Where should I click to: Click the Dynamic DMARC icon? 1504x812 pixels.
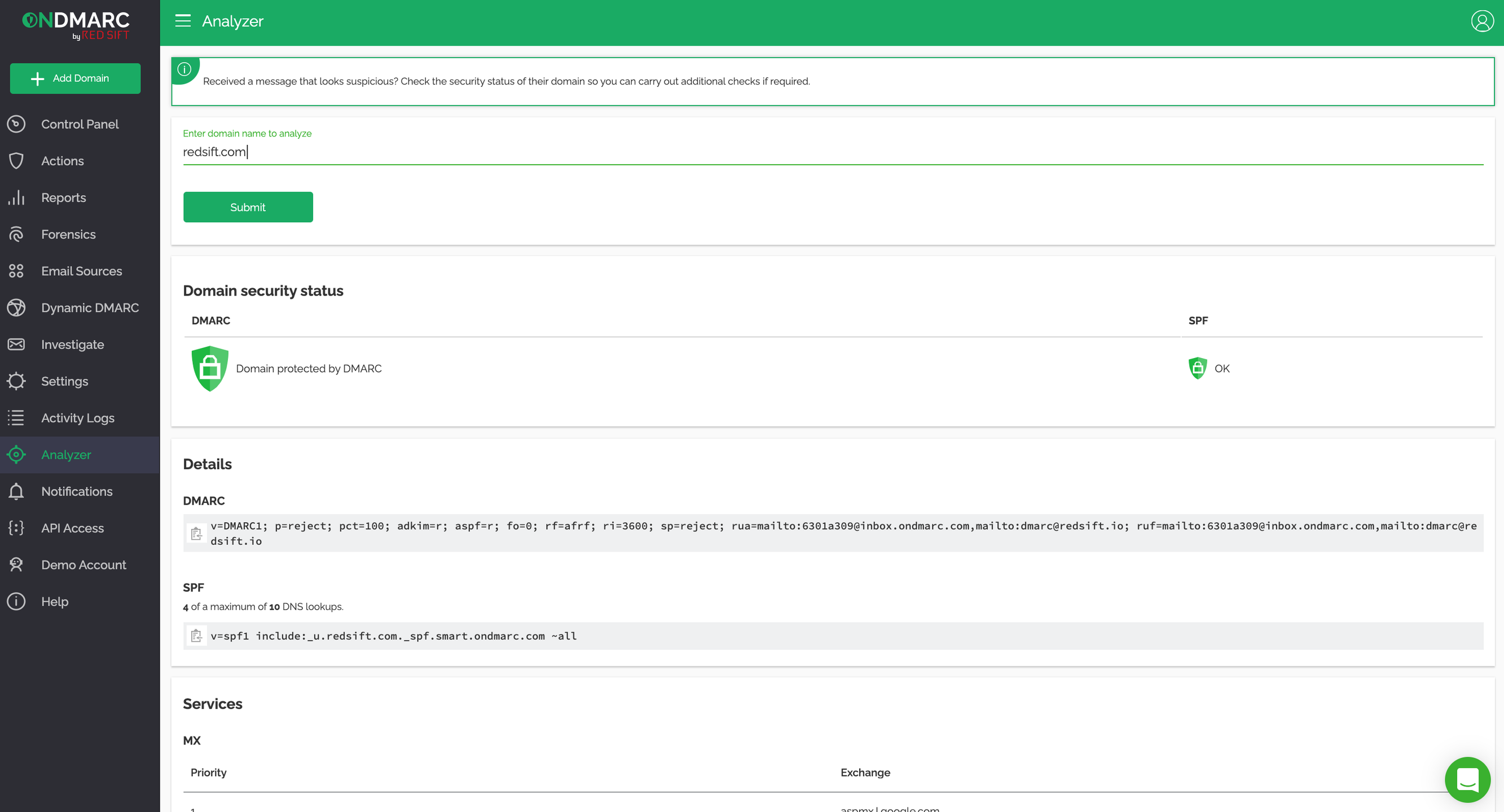pos(16,308)
